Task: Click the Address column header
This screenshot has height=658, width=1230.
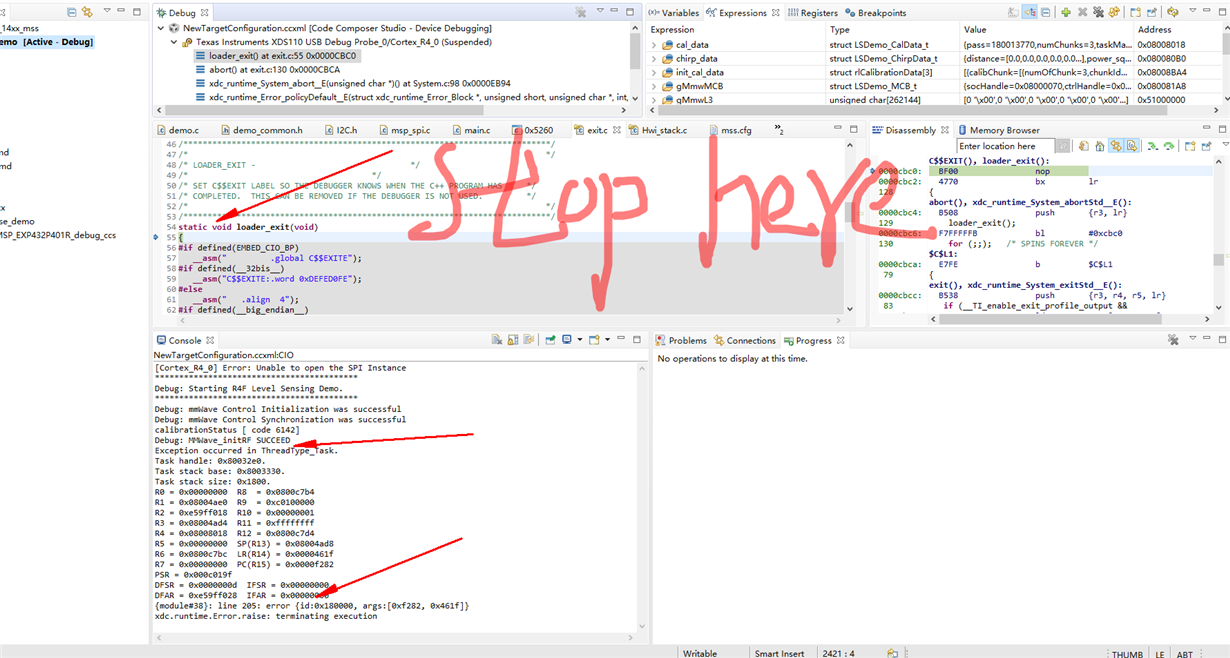Action: coord(1153,30)
